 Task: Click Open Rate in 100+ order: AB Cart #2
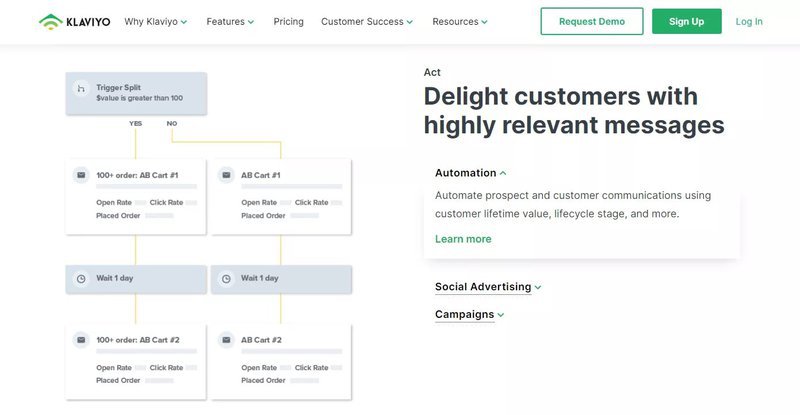pyautogui.click(x=114, y=368)
